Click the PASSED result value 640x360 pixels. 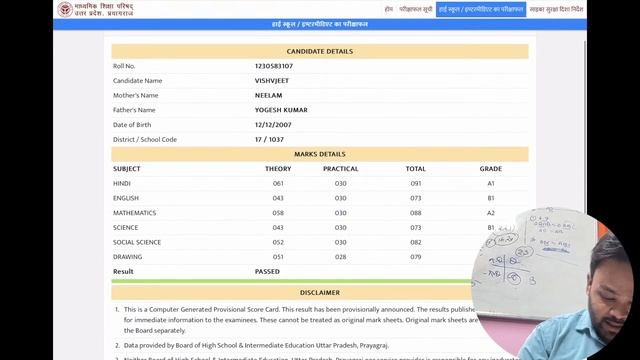click(x=267, y=272)
